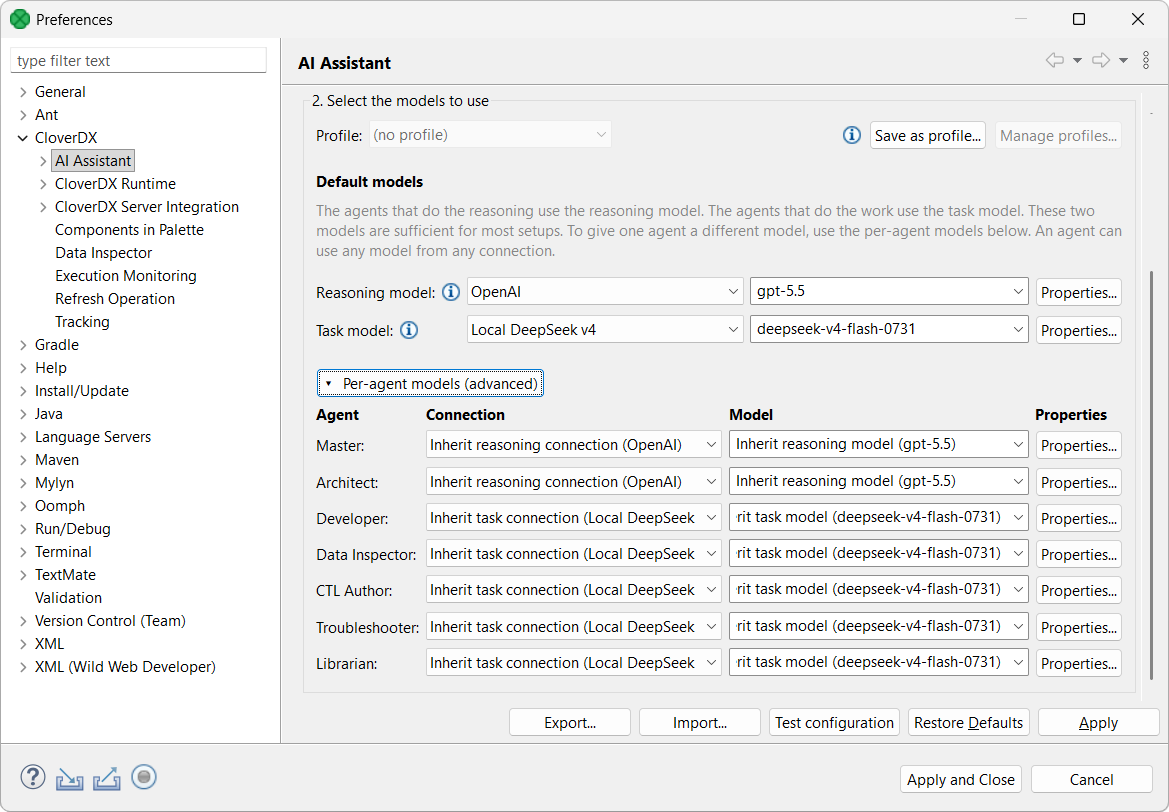Screen dimensions: 1169x812
Task: Collapse the CloverDX tree node
Action: [23, 138]
